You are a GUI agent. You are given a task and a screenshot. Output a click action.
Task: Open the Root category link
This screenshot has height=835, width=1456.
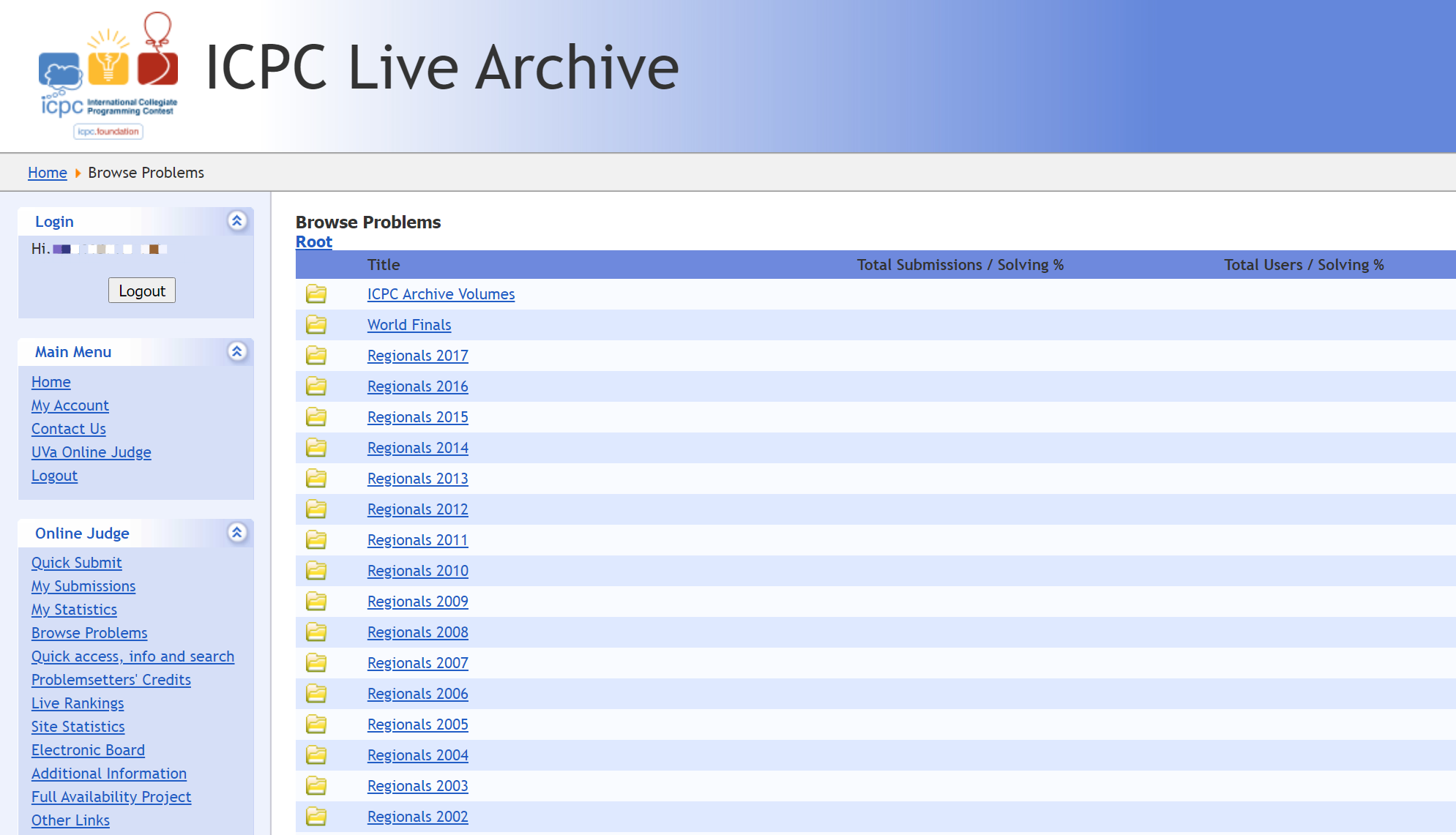click(x=313, y=241)
